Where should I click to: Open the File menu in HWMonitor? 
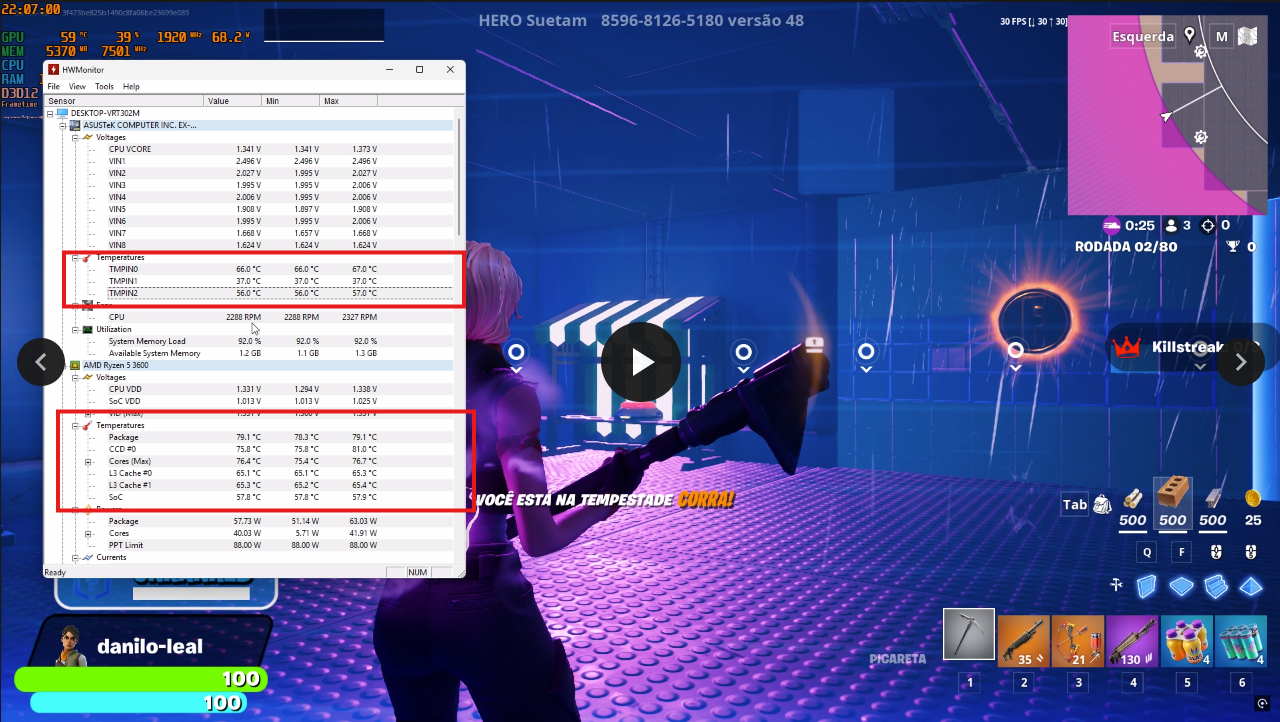tap(54, 87)
